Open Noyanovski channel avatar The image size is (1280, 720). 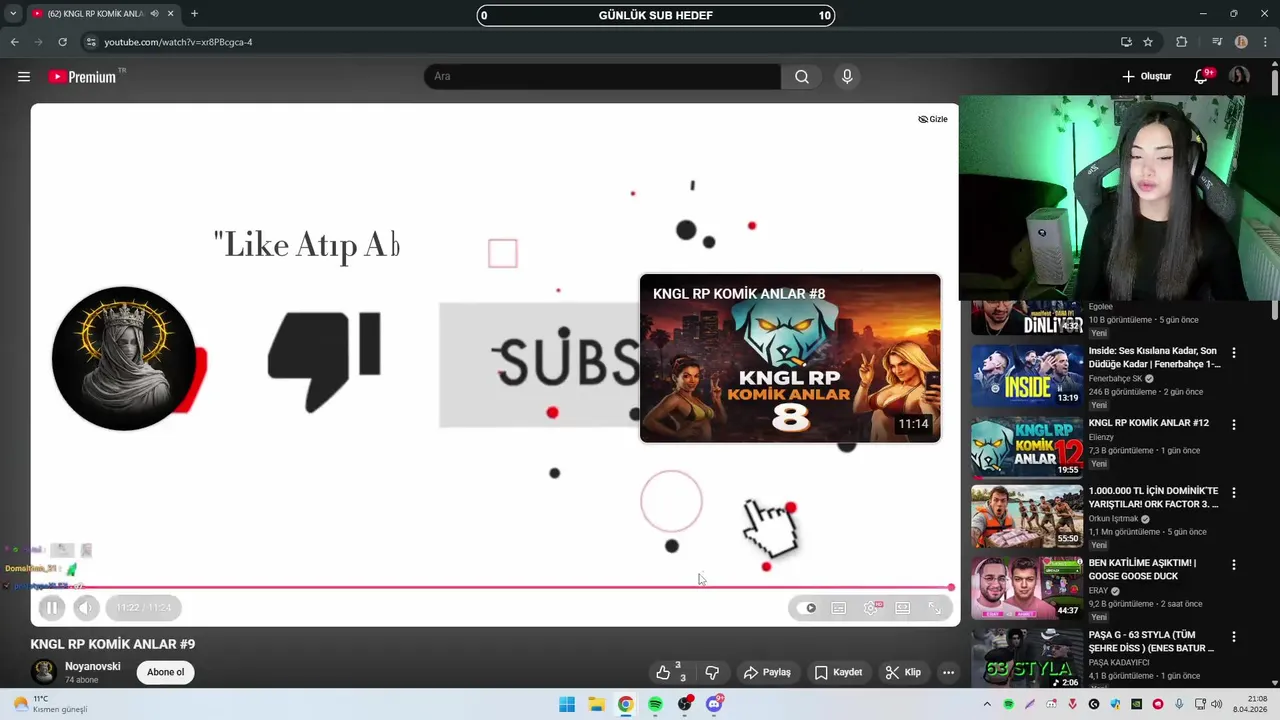(x=44, y=672)
